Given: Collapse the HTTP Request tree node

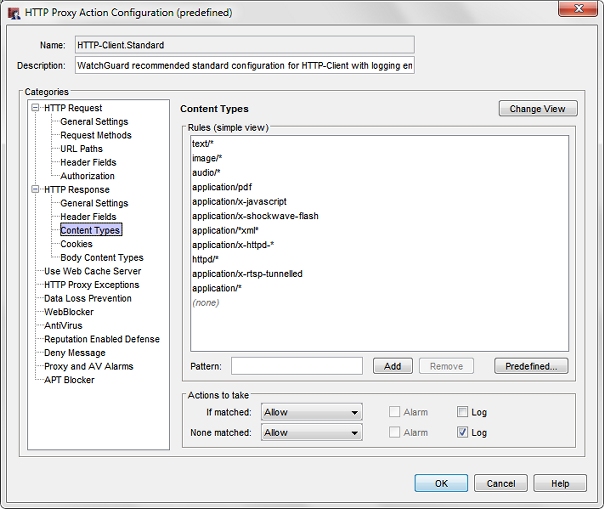Looking at the screenshot, I should pyautogui.click(x=36, y=108).
